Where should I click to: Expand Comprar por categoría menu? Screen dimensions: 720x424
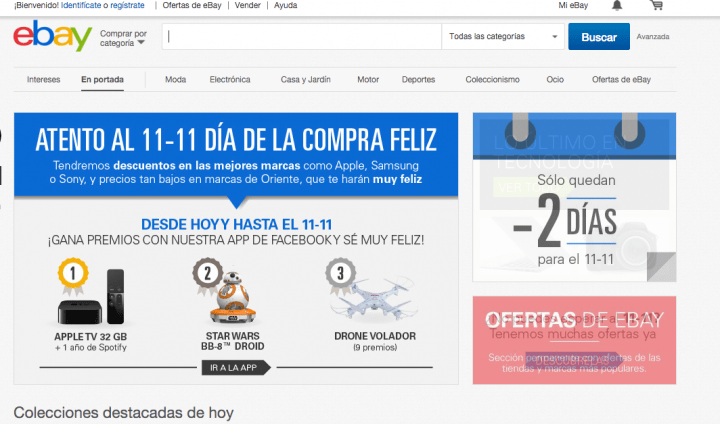123,38
